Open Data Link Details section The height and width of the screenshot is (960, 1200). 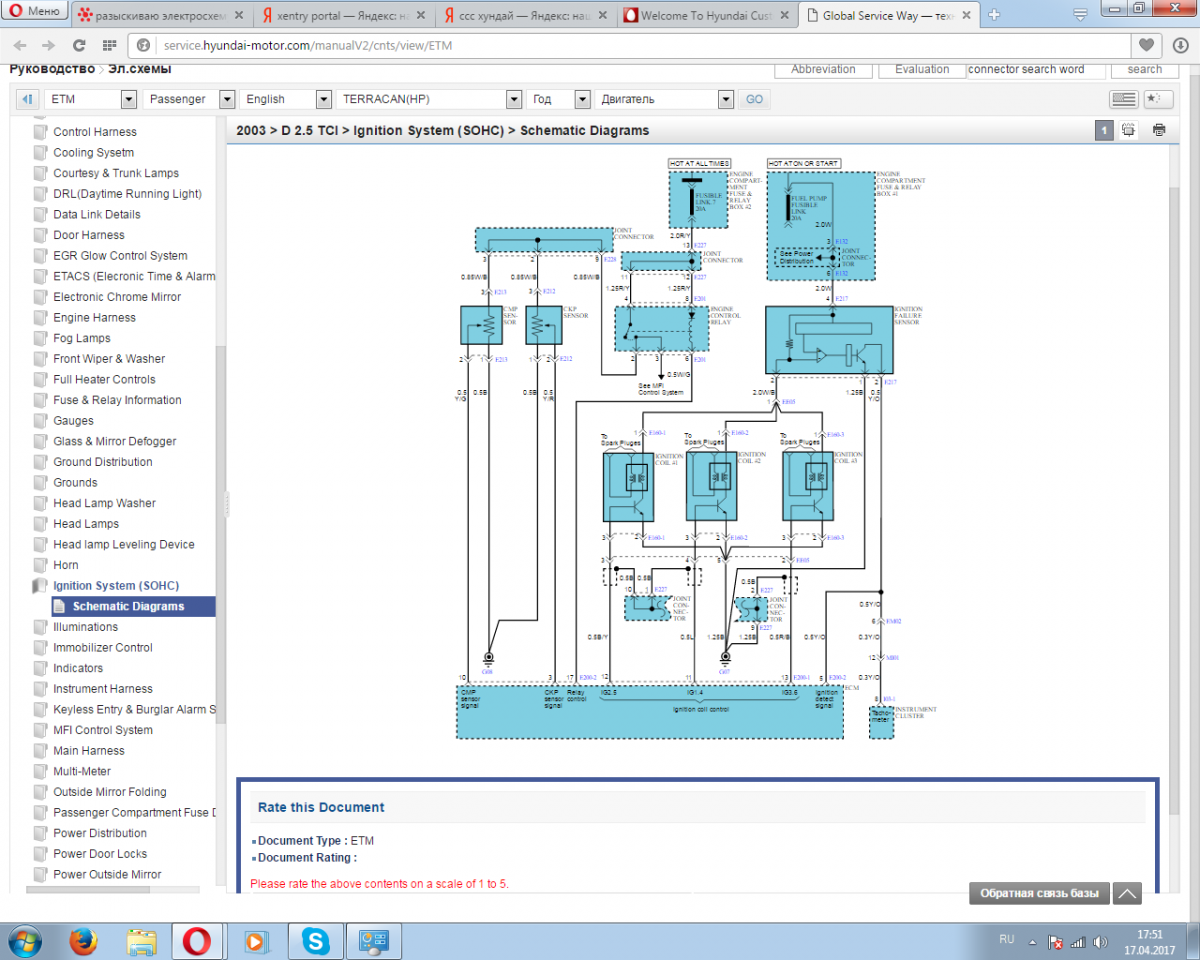tap(97, 214)
